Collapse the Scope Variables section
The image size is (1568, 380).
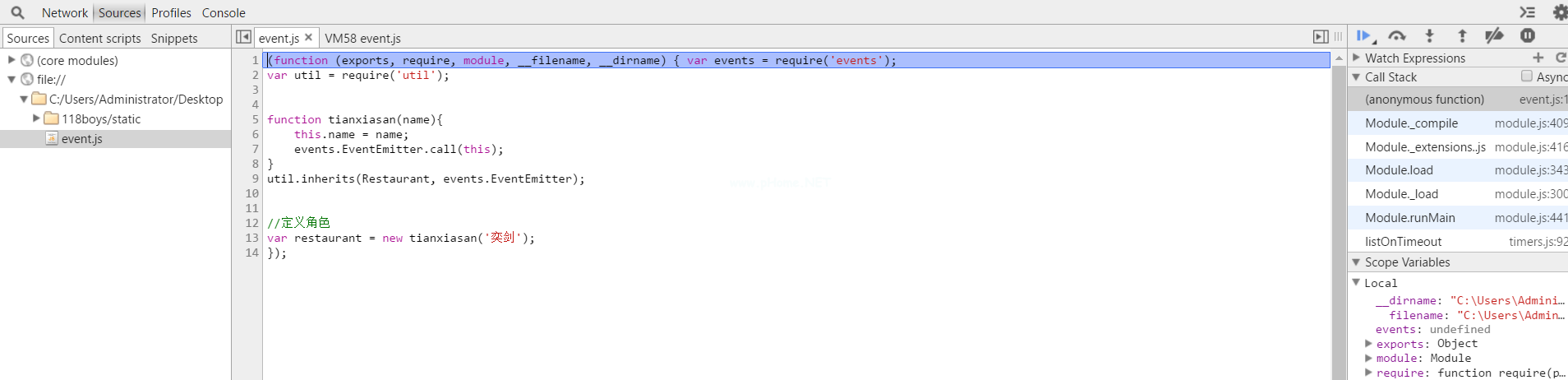(x=1357, y=262)
